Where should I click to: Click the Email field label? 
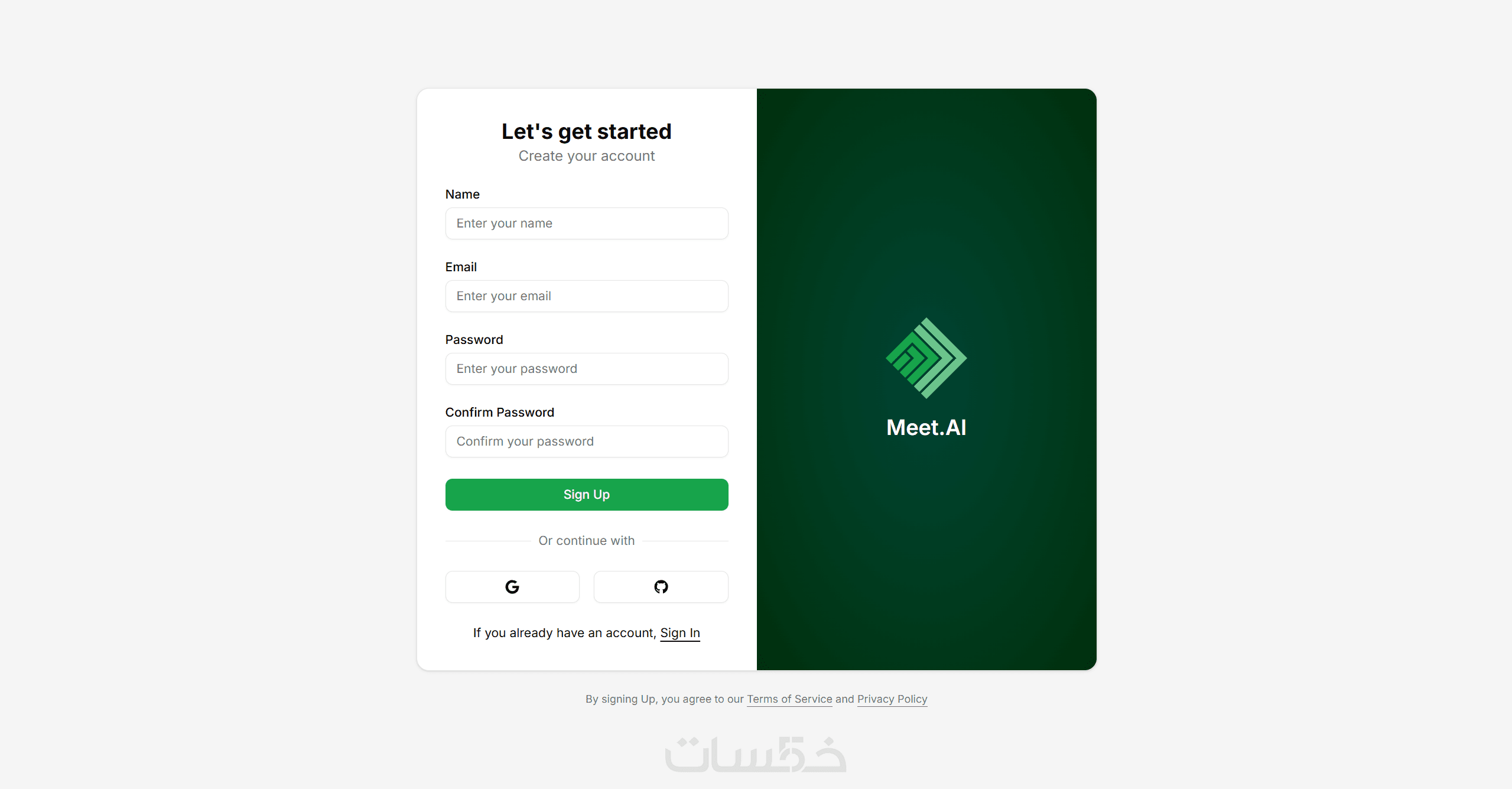pyautogui.click(x=461, y=267)
